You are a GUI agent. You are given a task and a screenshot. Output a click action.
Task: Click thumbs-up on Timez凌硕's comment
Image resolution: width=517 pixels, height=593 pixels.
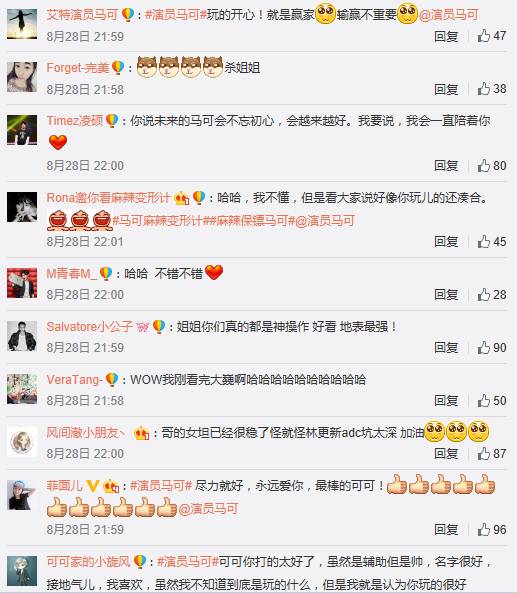491,166
